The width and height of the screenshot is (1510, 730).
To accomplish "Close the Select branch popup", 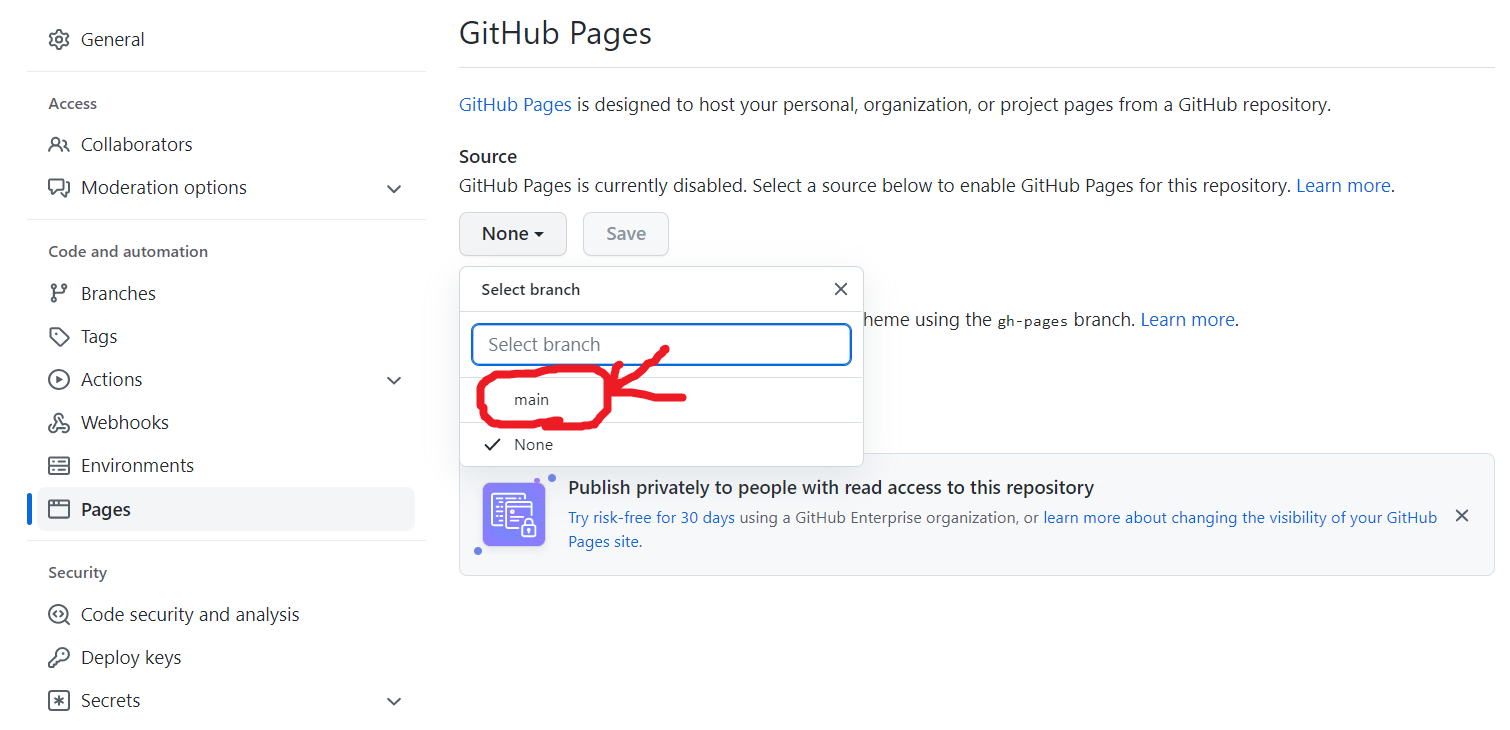I will click(841, 289).
